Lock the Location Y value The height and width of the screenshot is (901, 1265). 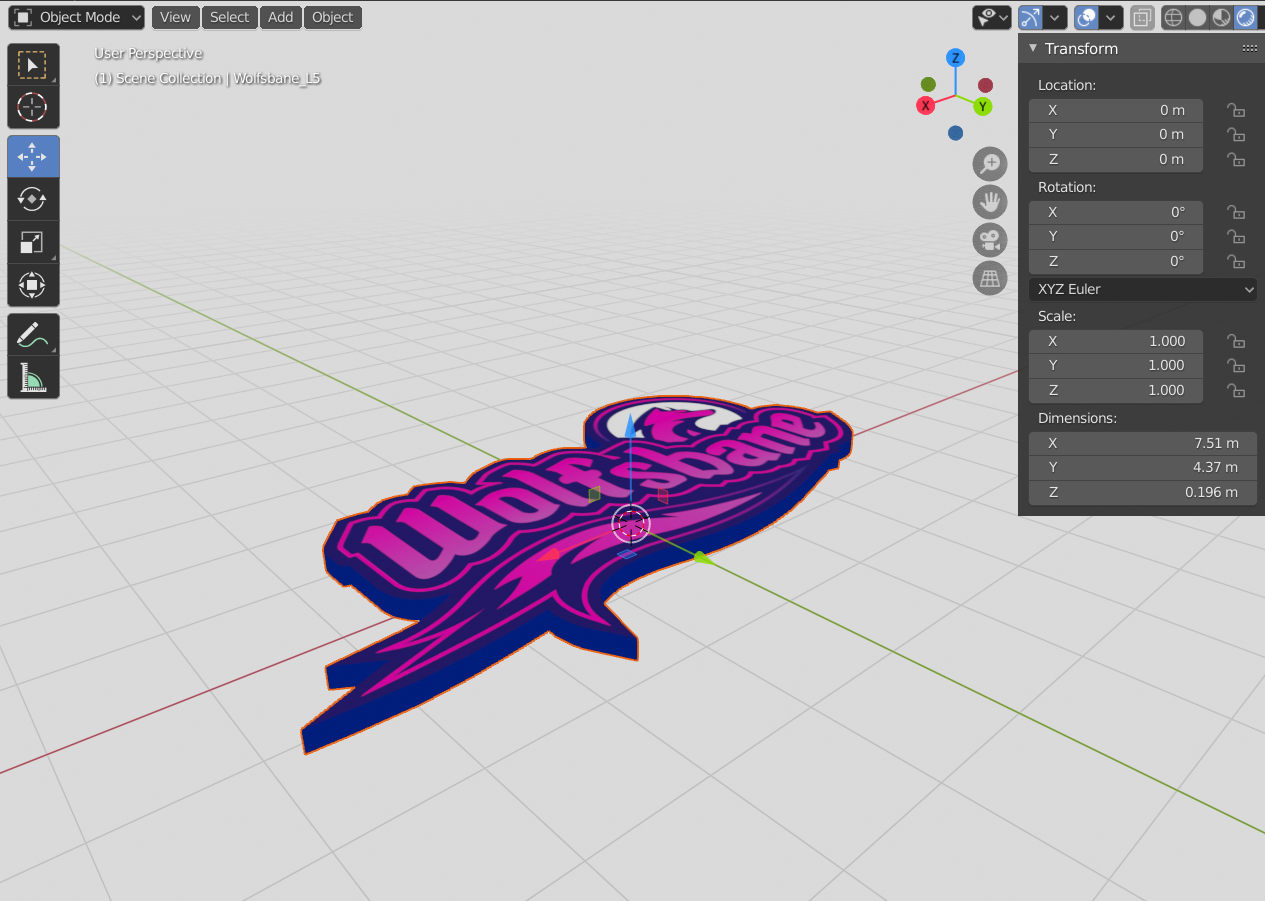point(1237,134)
